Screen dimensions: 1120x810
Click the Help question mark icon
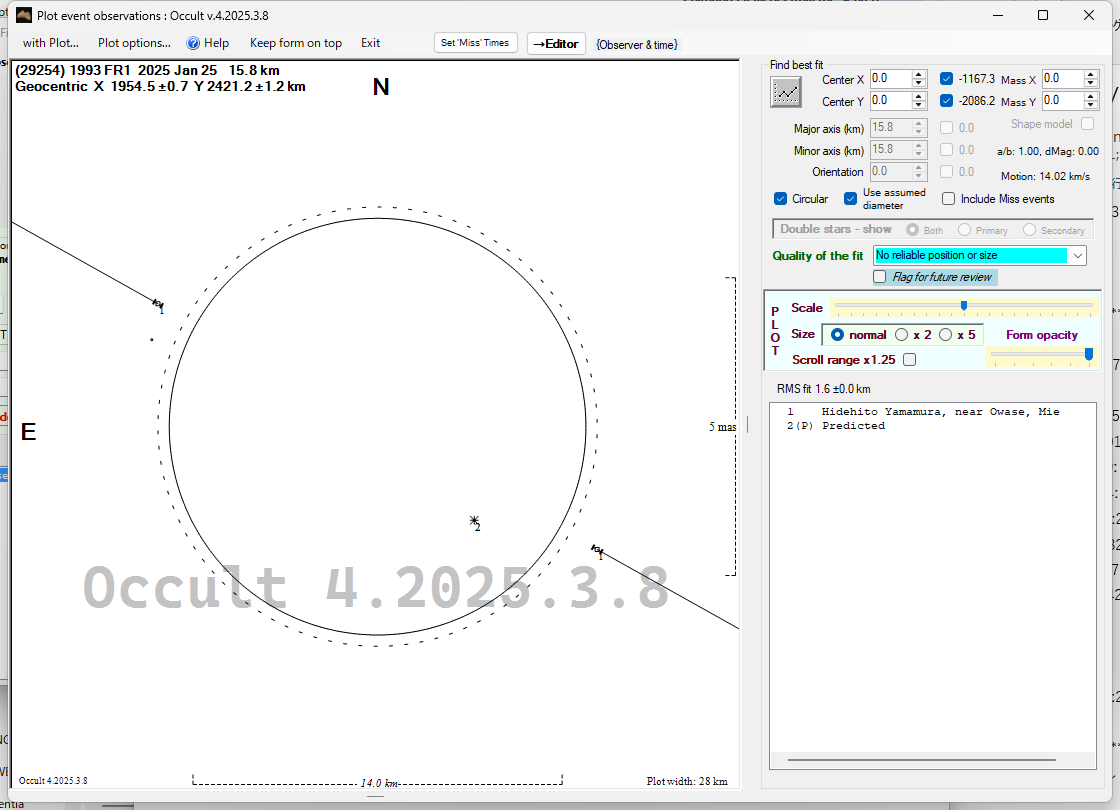tap(194, 43)
